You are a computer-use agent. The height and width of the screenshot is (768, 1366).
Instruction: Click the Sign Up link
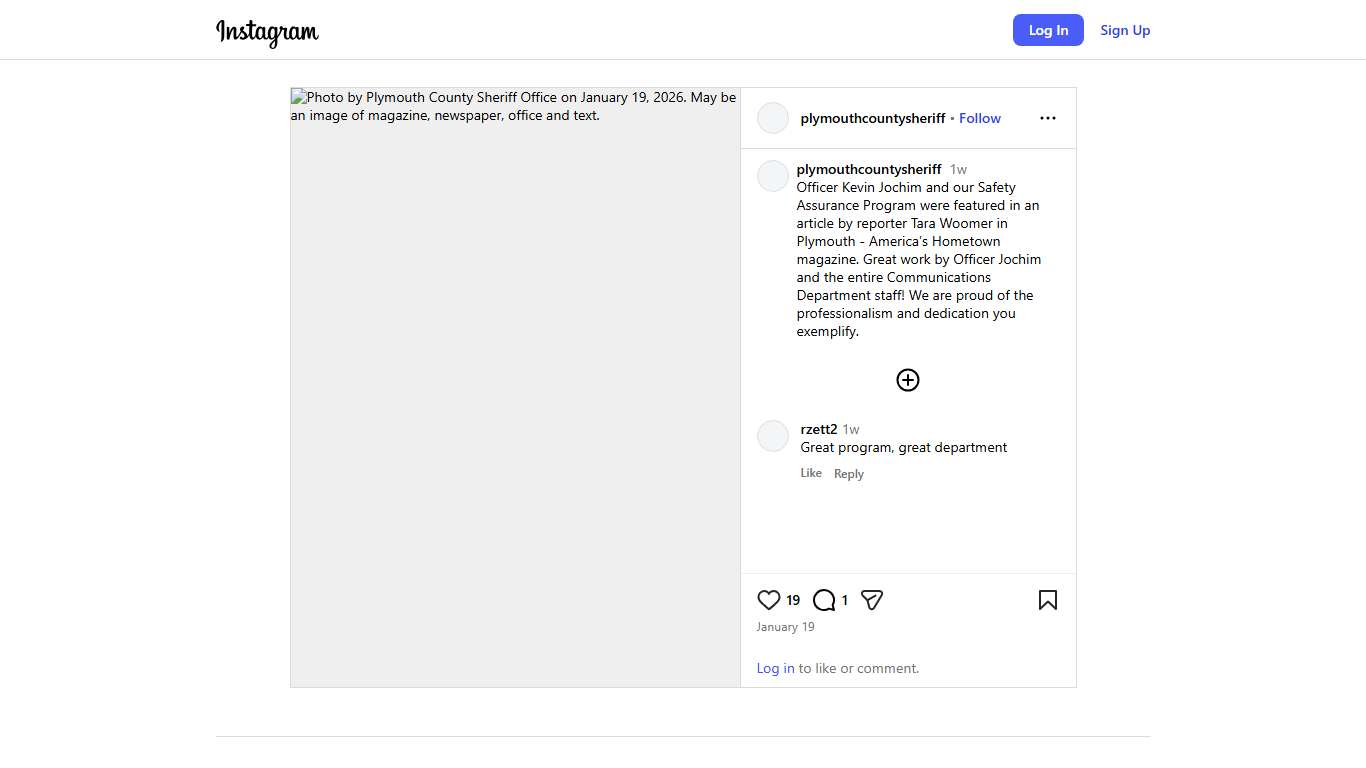(1125, 30)
